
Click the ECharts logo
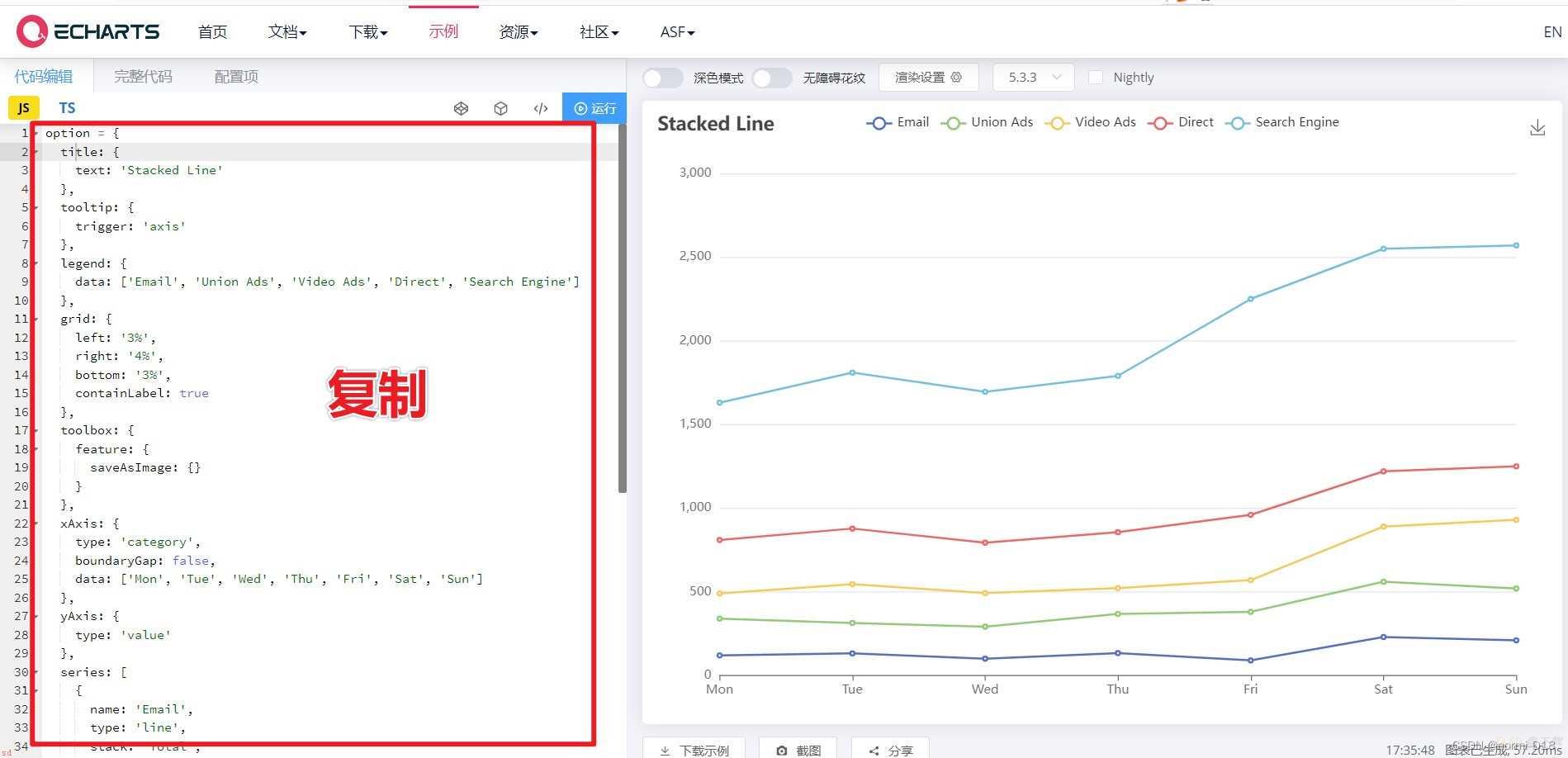[x=88, y=31]
